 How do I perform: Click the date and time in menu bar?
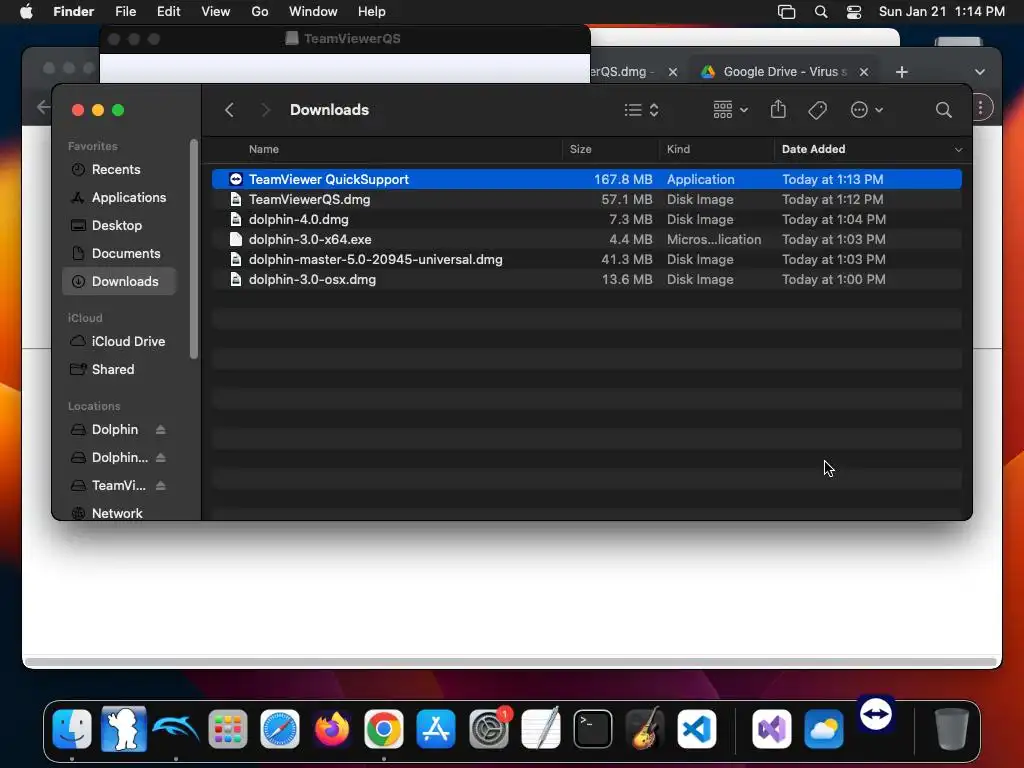[x=942, y=12]
